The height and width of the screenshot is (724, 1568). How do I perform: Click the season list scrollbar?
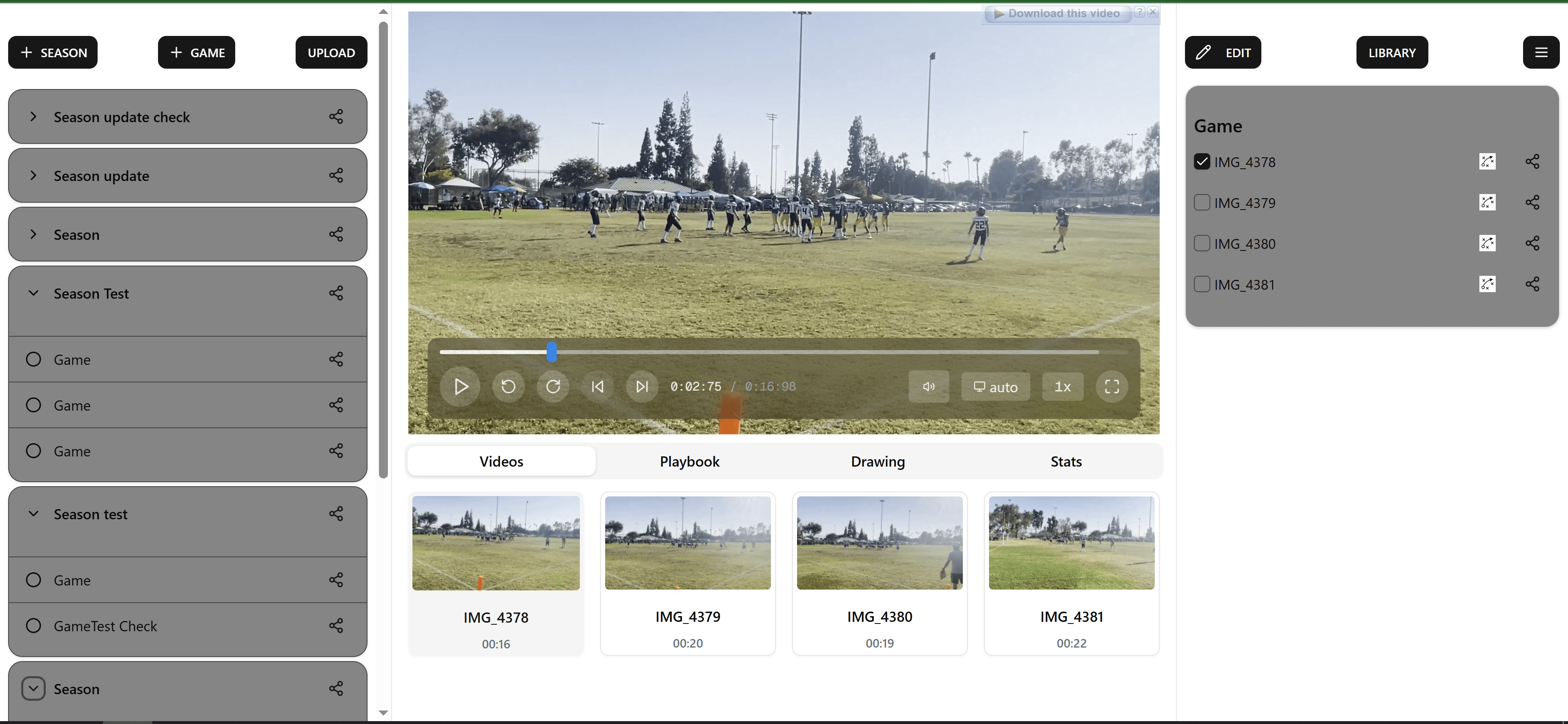pyautogui.click(x=383, y=250)
